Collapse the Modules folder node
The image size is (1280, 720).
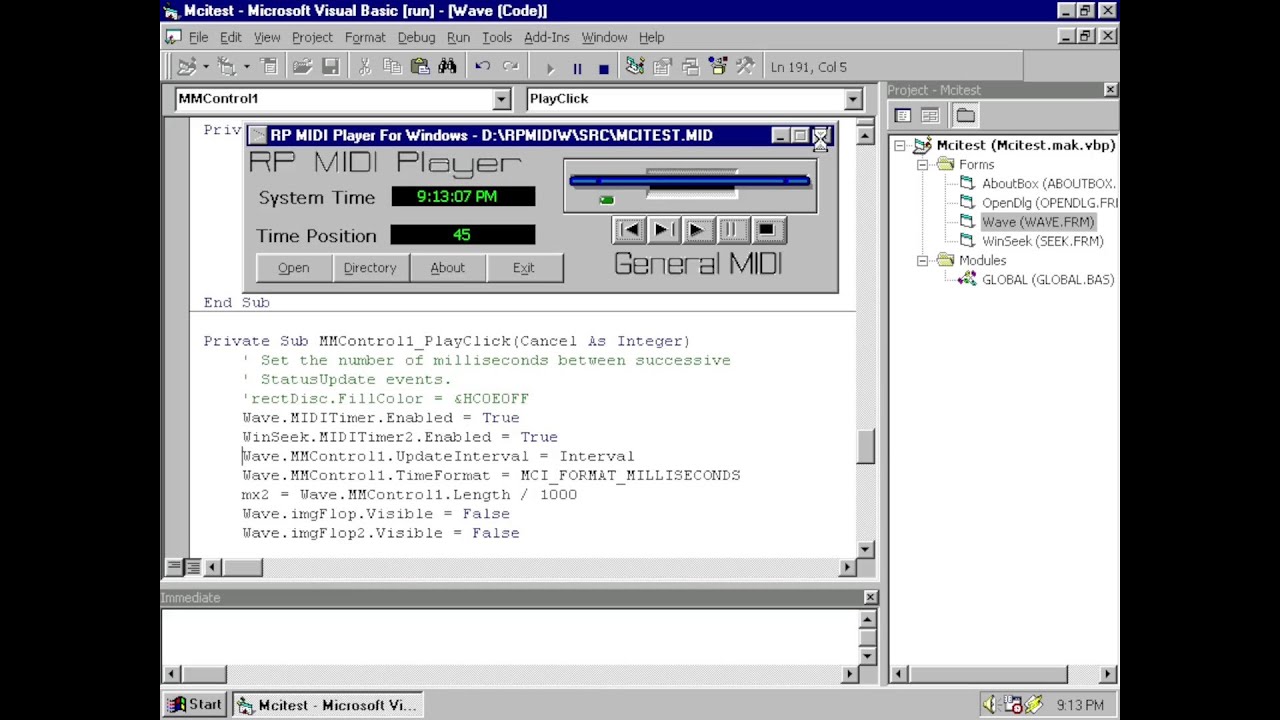click(x=923, y=261)
